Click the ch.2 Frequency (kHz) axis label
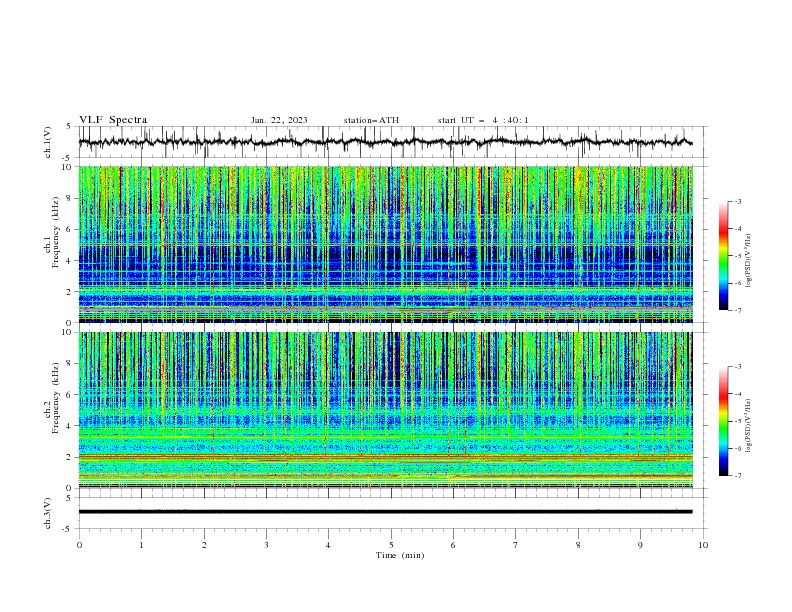792x612 pixels. tap(52, 398)
